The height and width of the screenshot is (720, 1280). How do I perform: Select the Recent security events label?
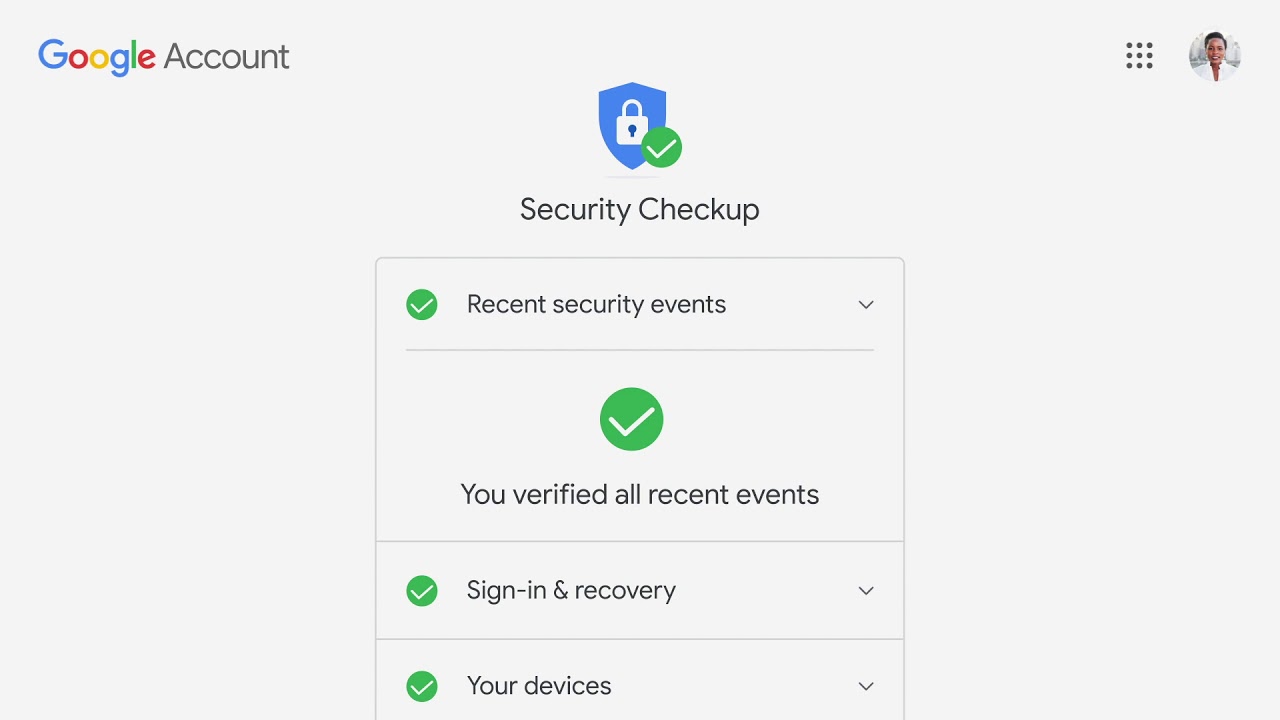pyautogui.click(x=596, y=305)
